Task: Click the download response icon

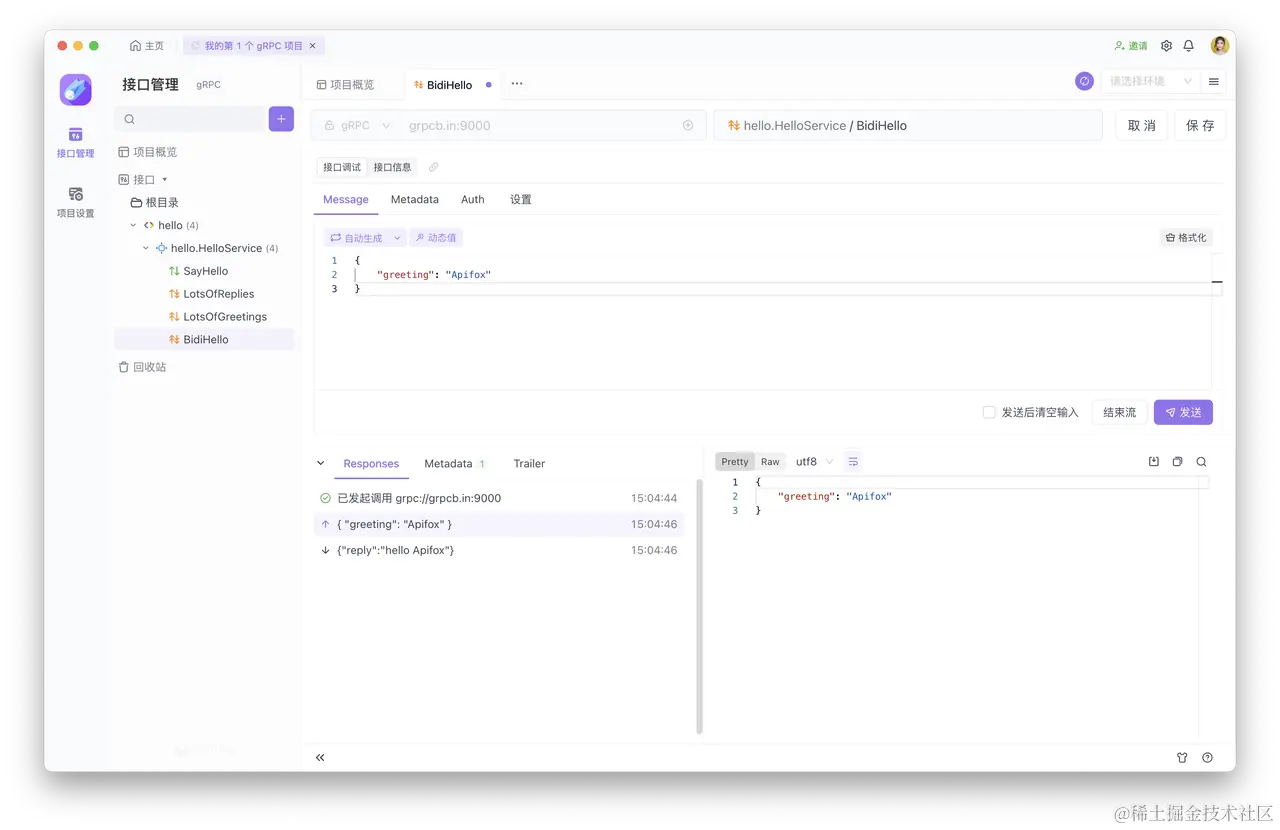Action: pos(1155,461)
